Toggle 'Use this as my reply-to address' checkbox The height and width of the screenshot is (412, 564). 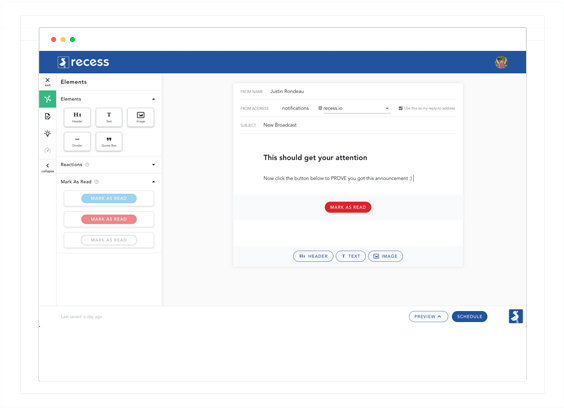(400, 108)
